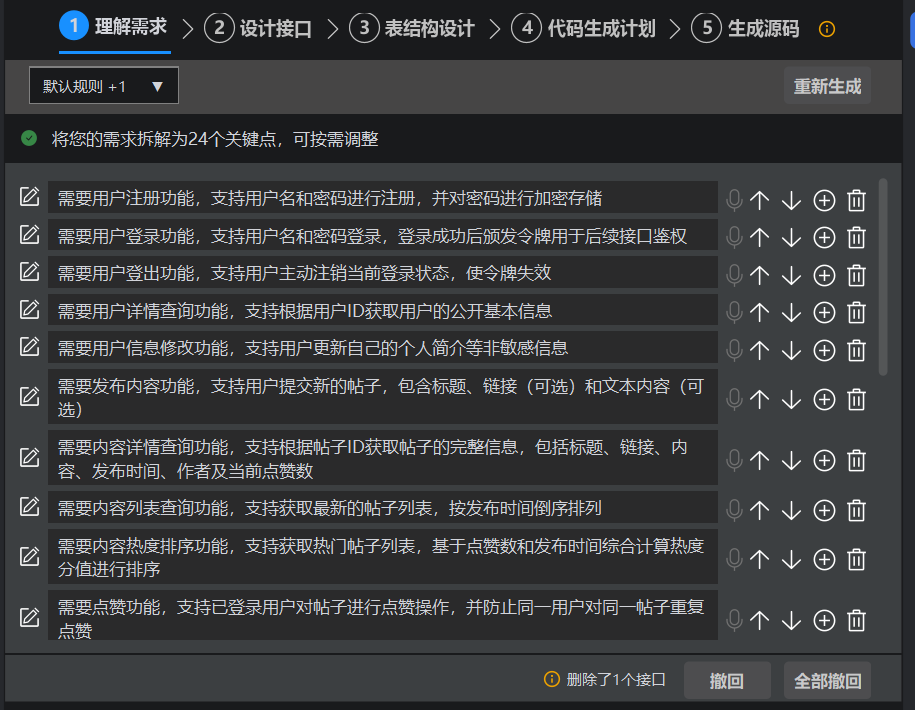Click microphone icon for 用户注册功能 row
This screenshot has width=915, height=710.
coord(734,200)
